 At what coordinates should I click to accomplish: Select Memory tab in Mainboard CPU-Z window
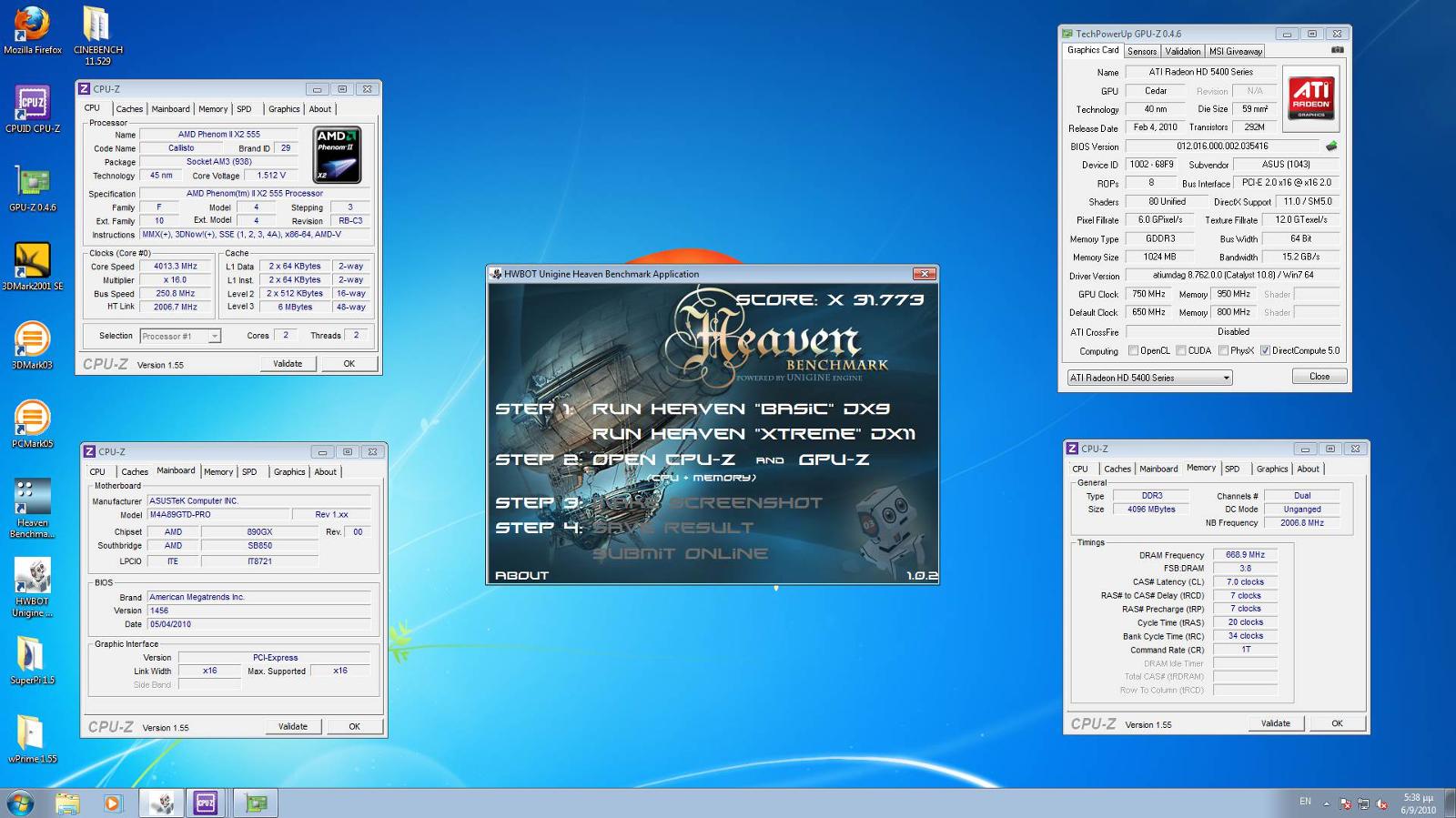[218, 472]
